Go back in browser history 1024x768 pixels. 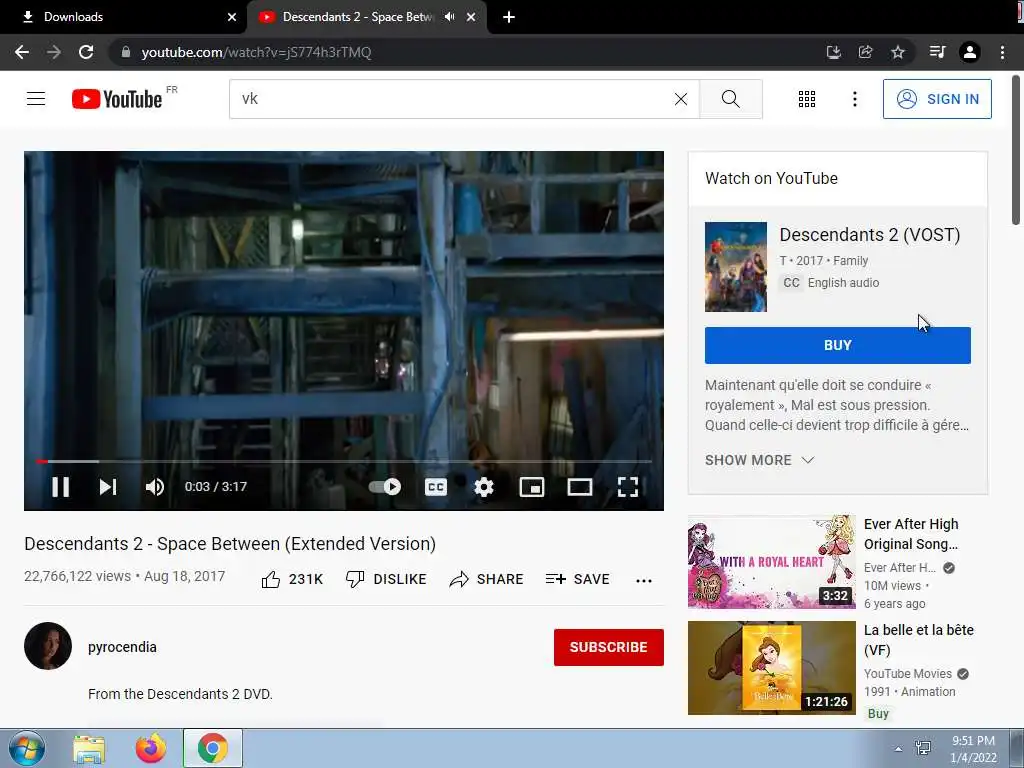tap(22, 52)
